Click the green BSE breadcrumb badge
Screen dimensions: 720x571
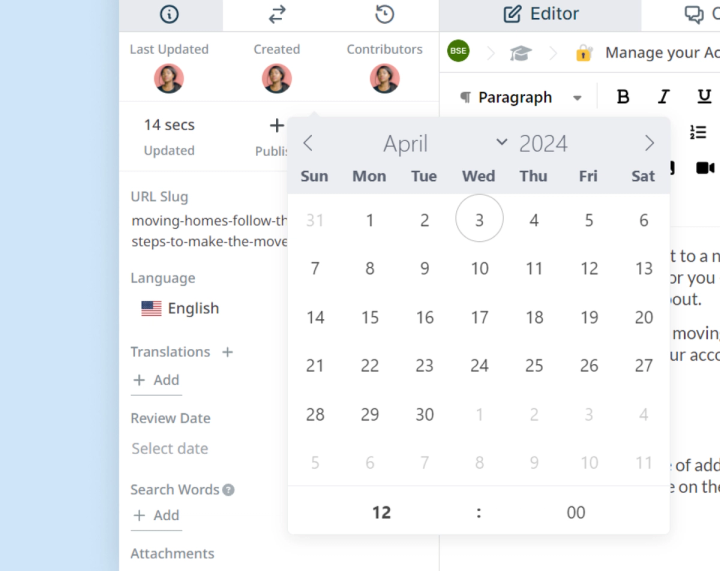click(x=458, y=51)
